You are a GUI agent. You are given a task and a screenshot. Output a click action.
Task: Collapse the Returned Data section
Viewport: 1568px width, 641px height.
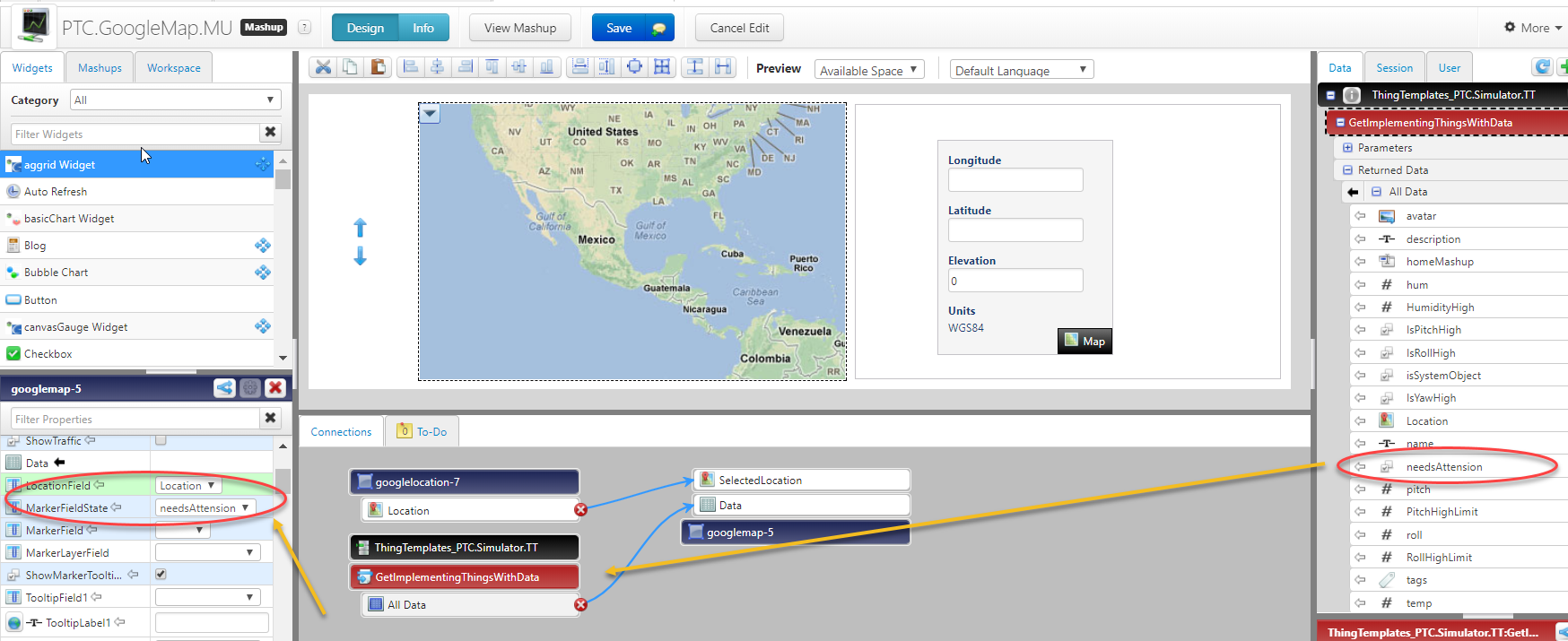click(1347, 170)
